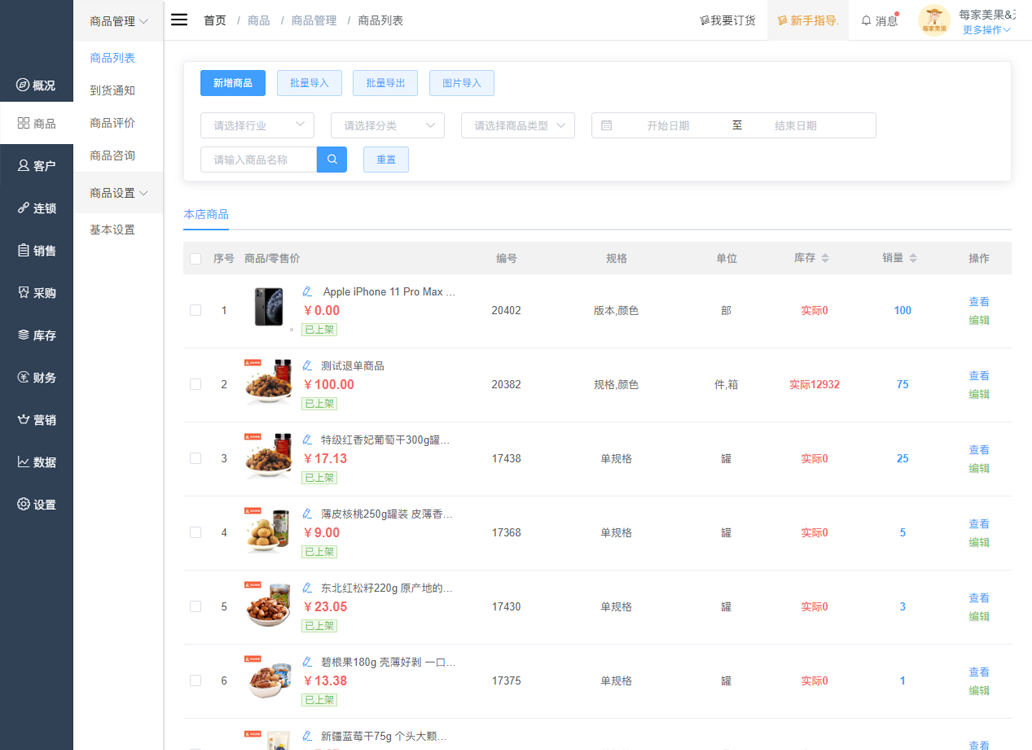Image resolution: width=1032 pixels, height=750 pixels.
Task: Click the Apple iPhone product thumbnail
Action: 269,307
